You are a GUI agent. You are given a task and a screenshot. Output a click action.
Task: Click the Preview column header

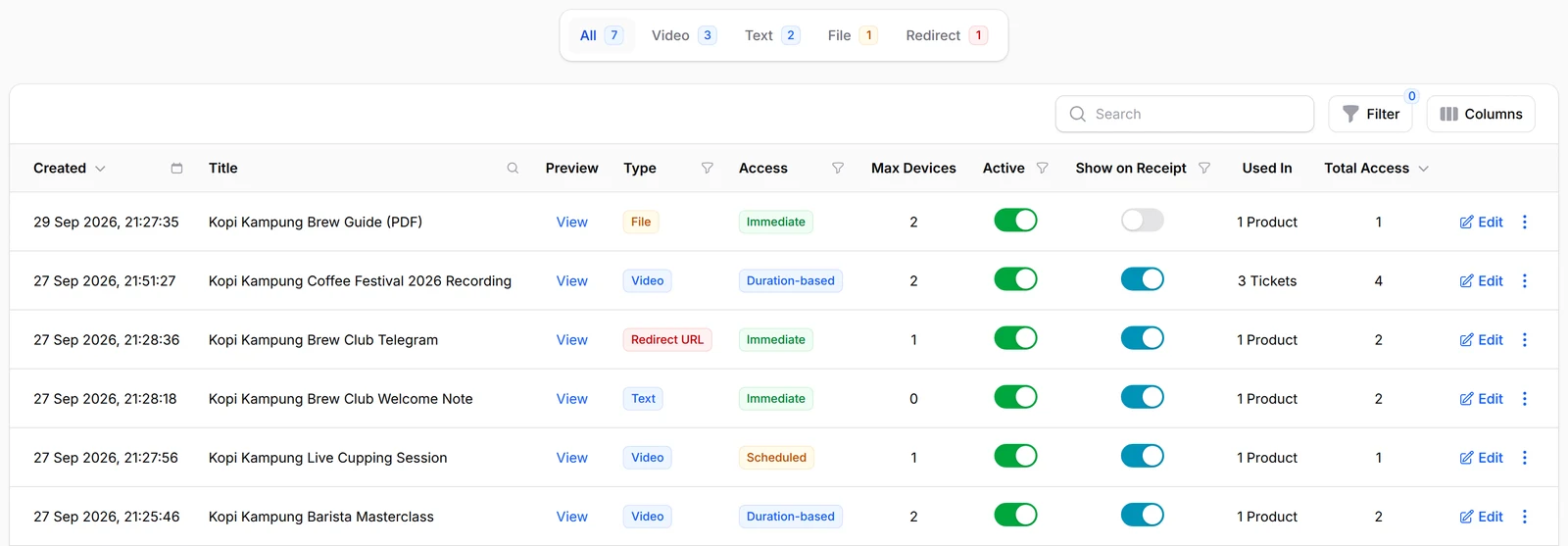572,169
